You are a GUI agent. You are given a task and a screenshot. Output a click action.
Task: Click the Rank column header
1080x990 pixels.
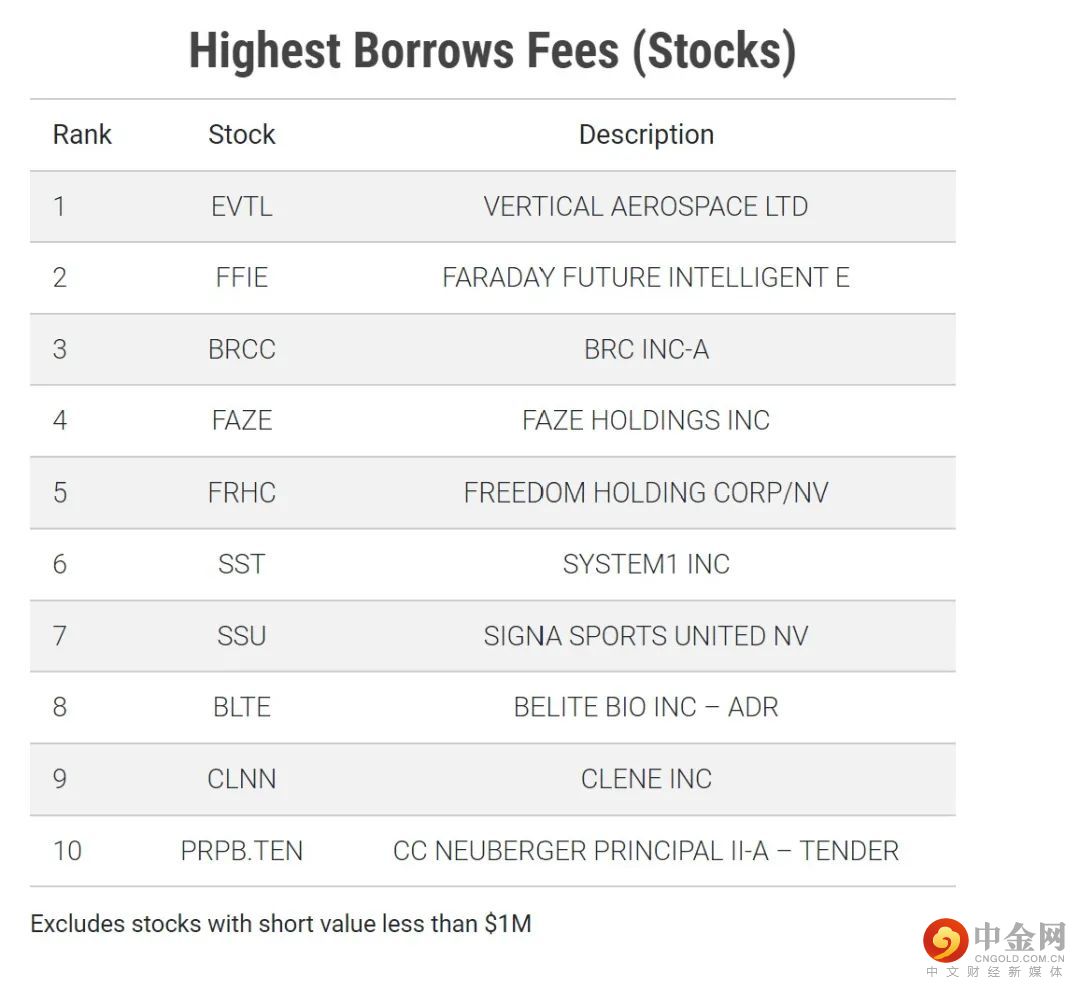click(82, 135)
